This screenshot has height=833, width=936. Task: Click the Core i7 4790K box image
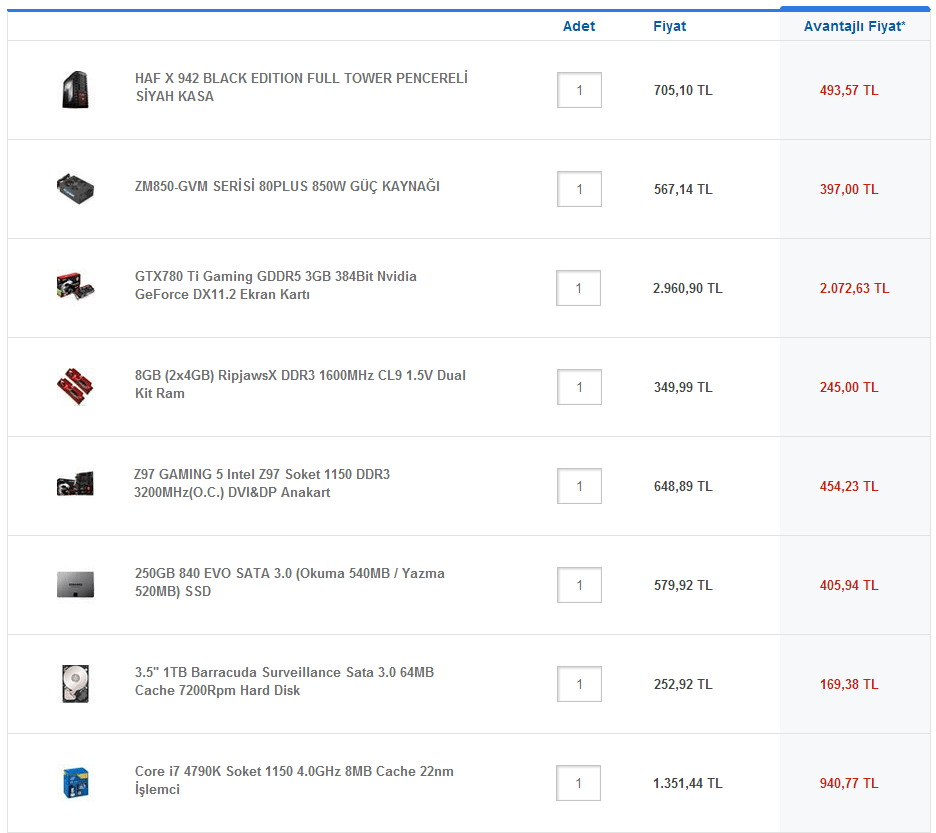coord(76,782)
